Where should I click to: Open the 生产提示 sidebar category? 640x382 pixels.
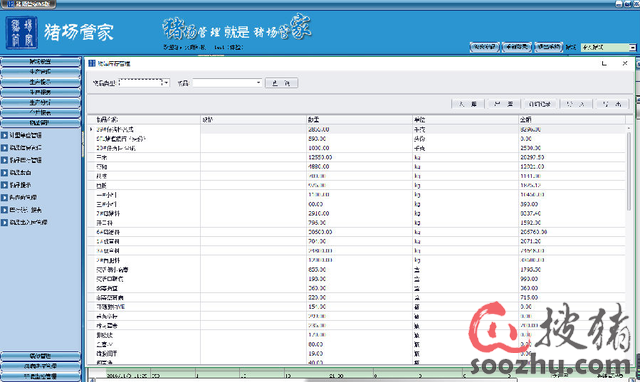click(x=40, y=82)
